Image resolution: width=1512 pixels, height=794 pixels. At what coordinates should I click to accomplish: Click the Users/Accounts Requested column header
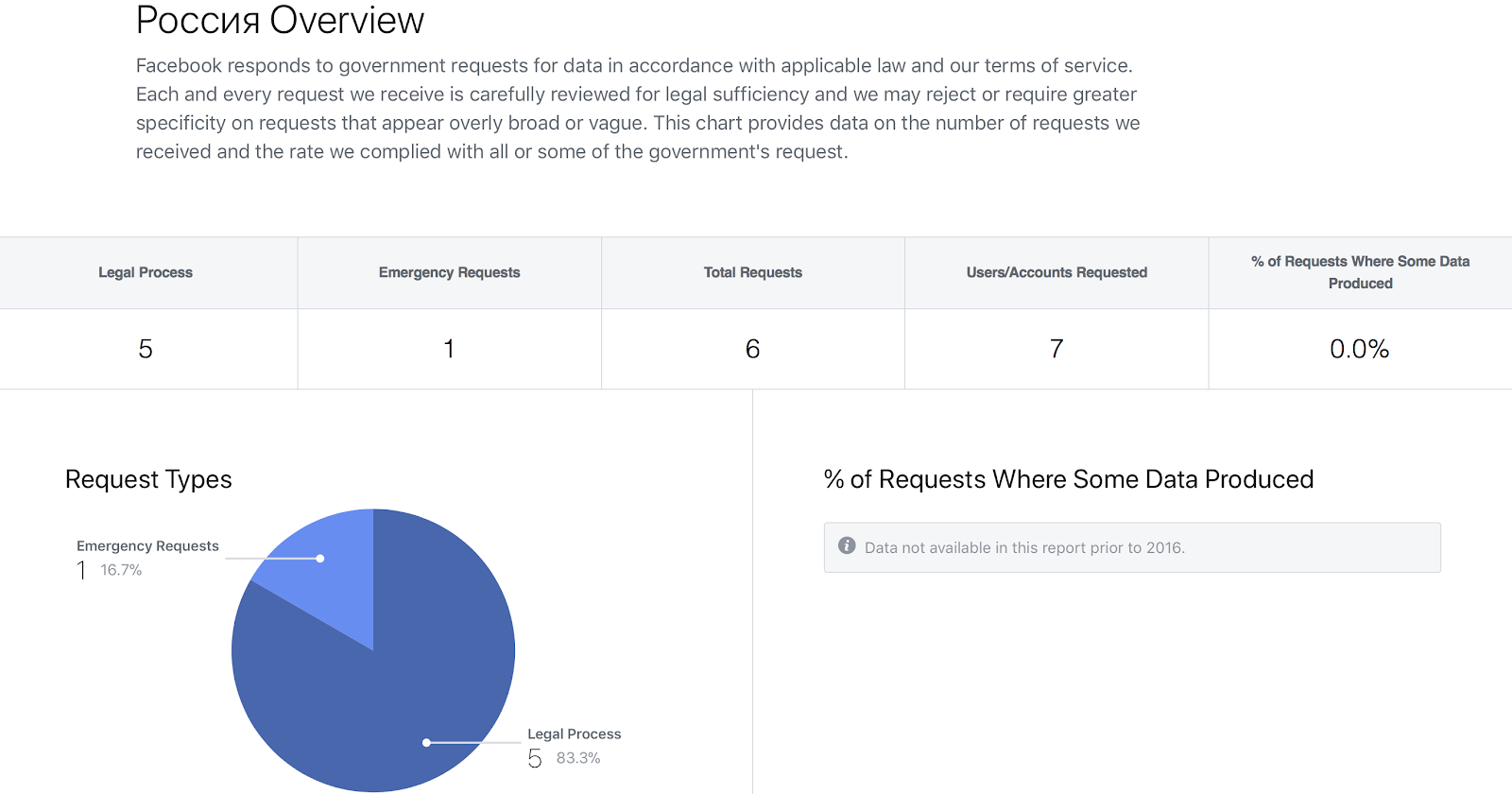[x=1057, y=272]
